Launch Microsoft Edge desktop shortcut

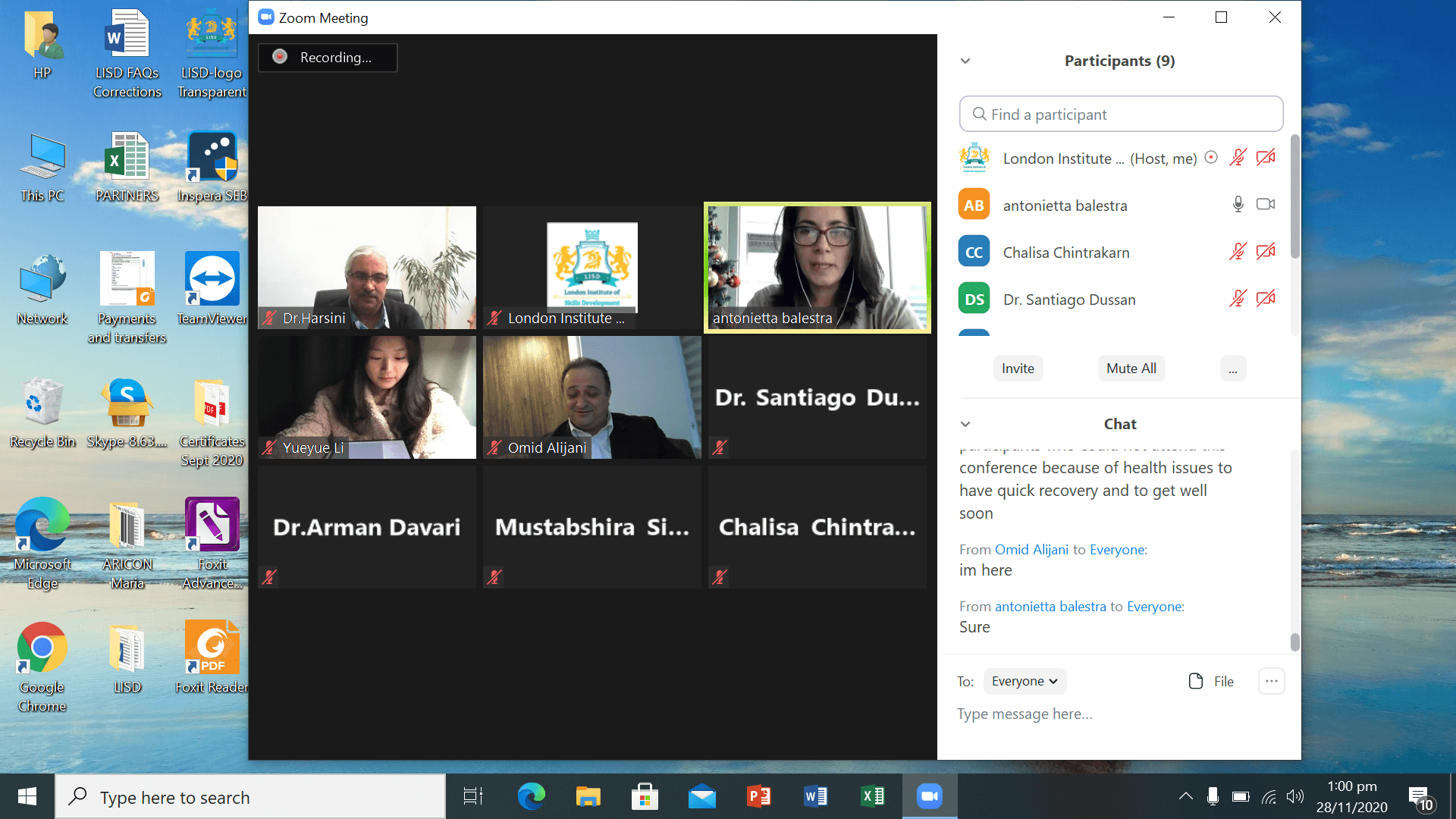[42, 544]
